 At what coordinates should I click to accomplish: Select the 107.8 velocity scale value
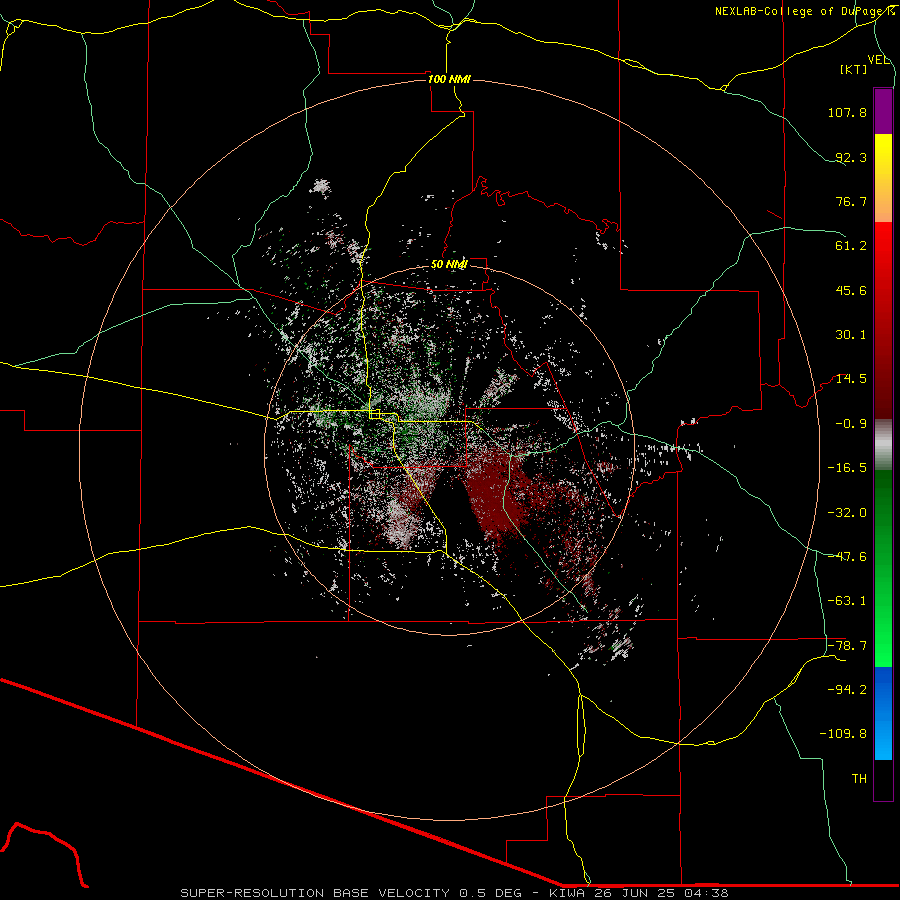tap(847, 112)
